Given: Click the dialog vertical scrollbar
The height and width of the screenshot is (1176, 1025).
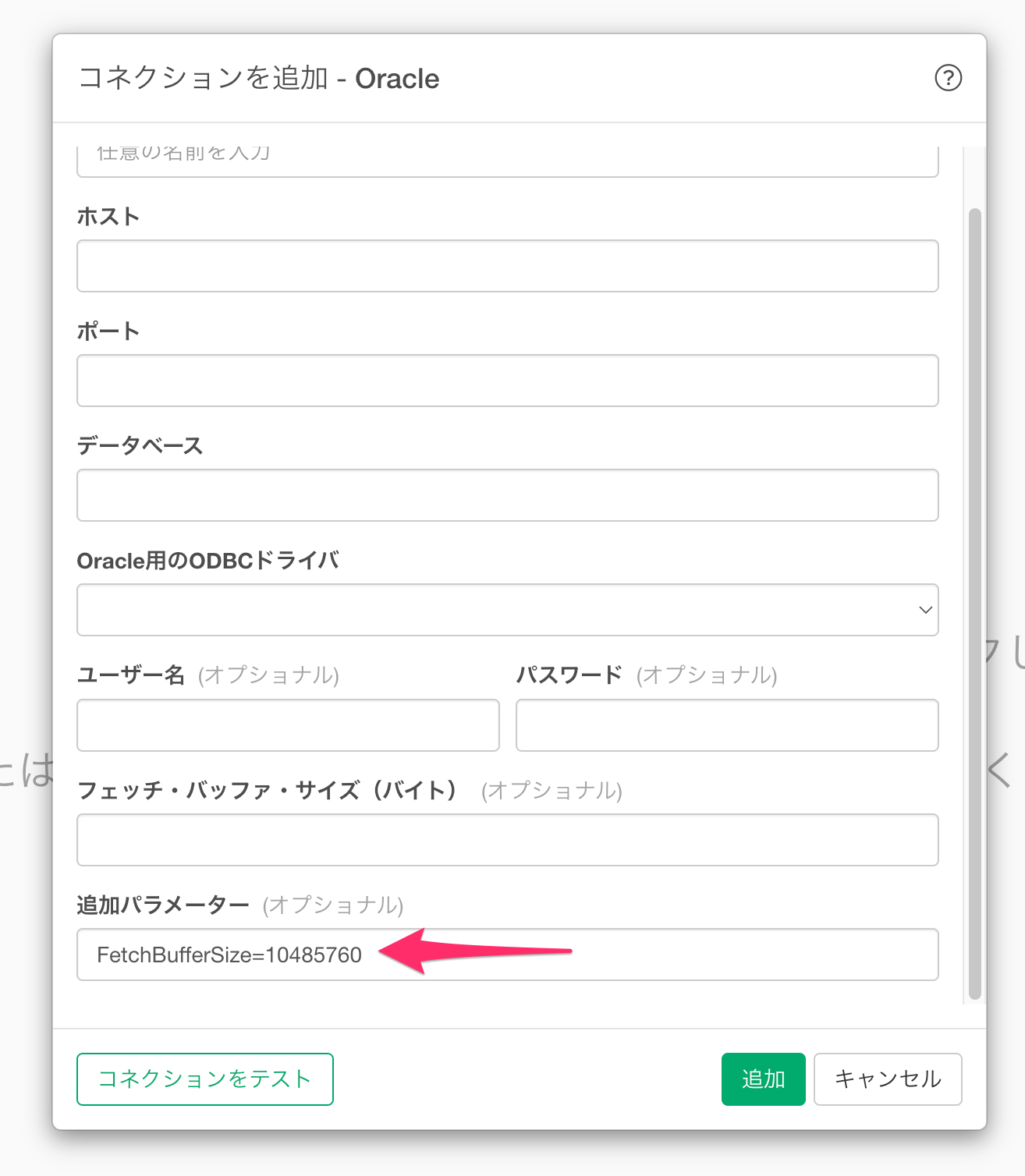Looking at the screenshot, I should point(974,604).
